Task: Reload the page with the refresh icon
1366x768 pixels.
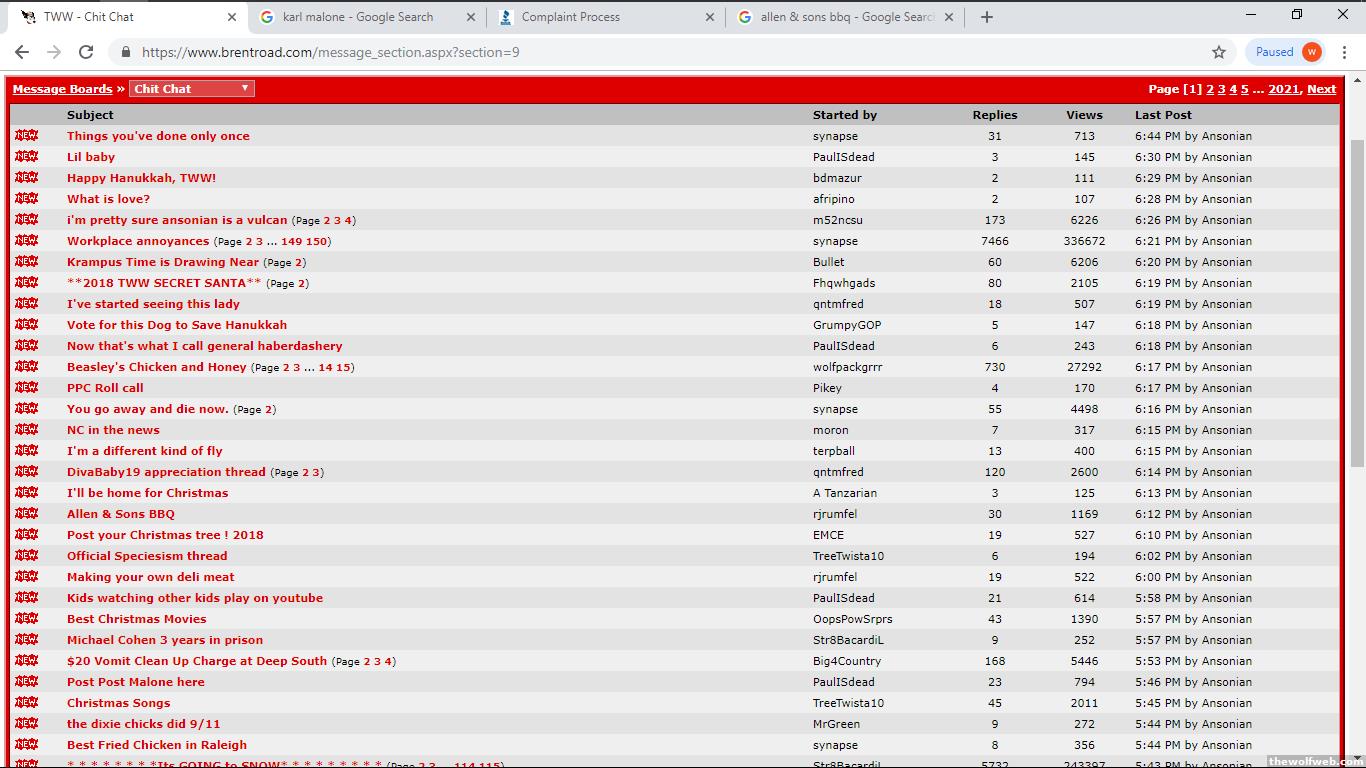Action: coord(86,52)
